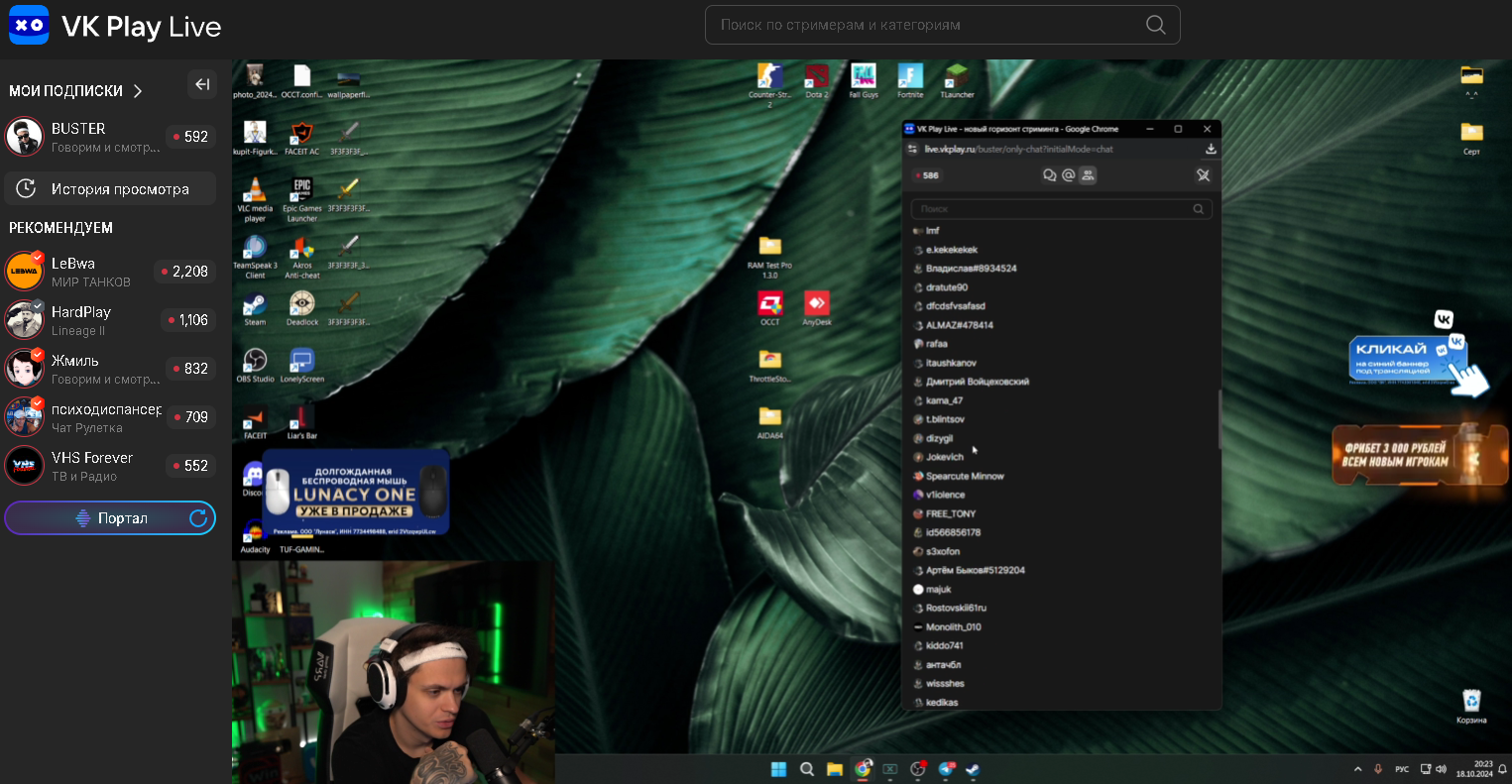Screen dimensions: 1512x784
Task: Click the AIDA64 folder on the desktop
Action: tap(769, 422)
